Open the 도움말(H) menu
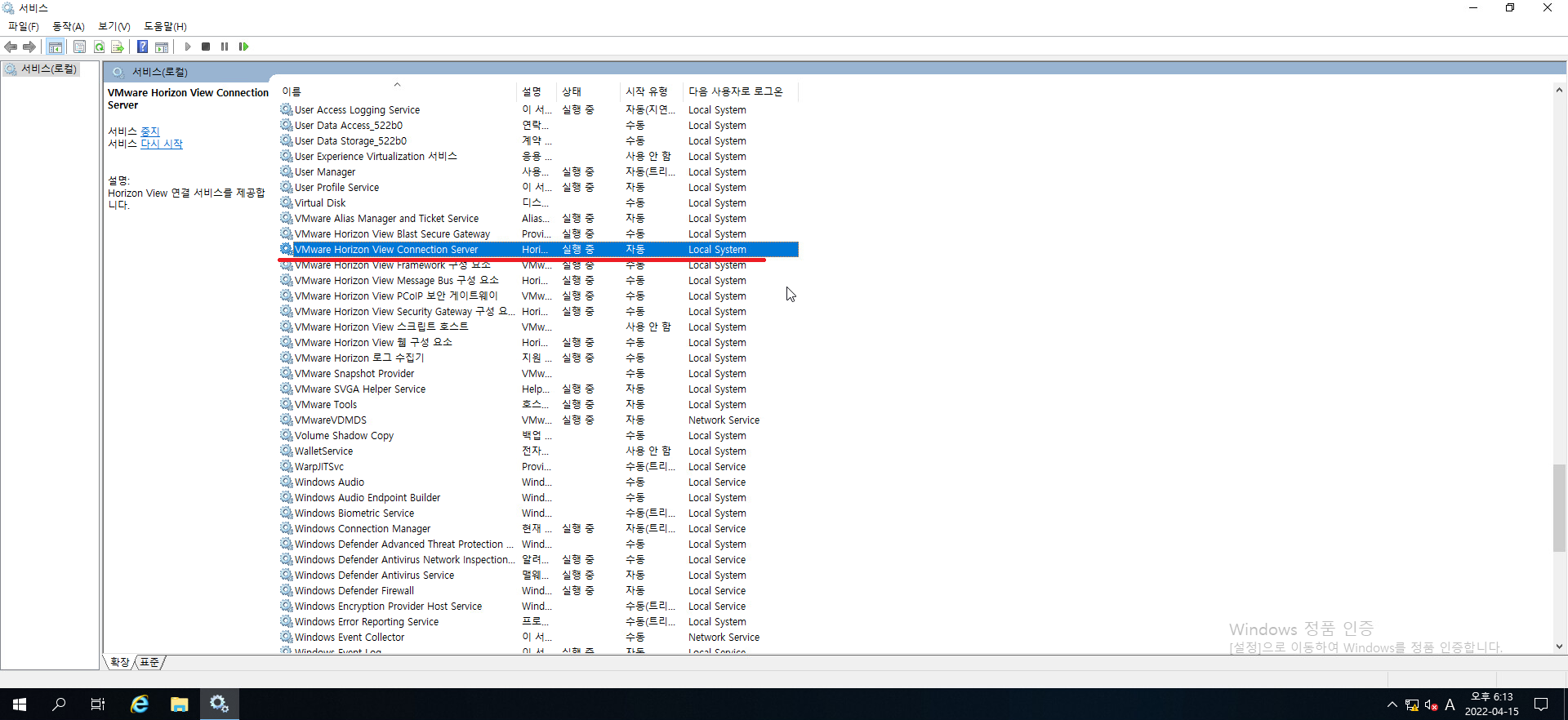Image resolution: width=1568 pixels, height=720 pixels. click(166, 26)
